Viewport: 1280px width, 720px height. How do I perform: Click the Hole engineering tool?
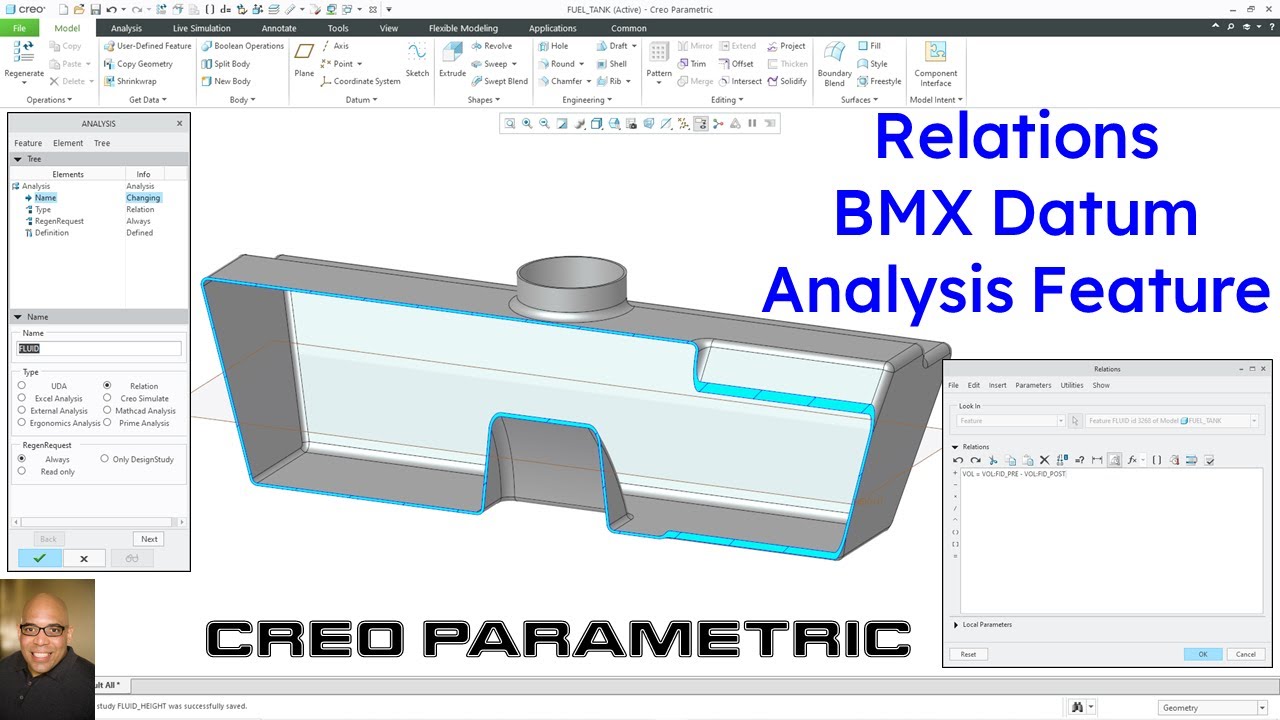[552, 46]
